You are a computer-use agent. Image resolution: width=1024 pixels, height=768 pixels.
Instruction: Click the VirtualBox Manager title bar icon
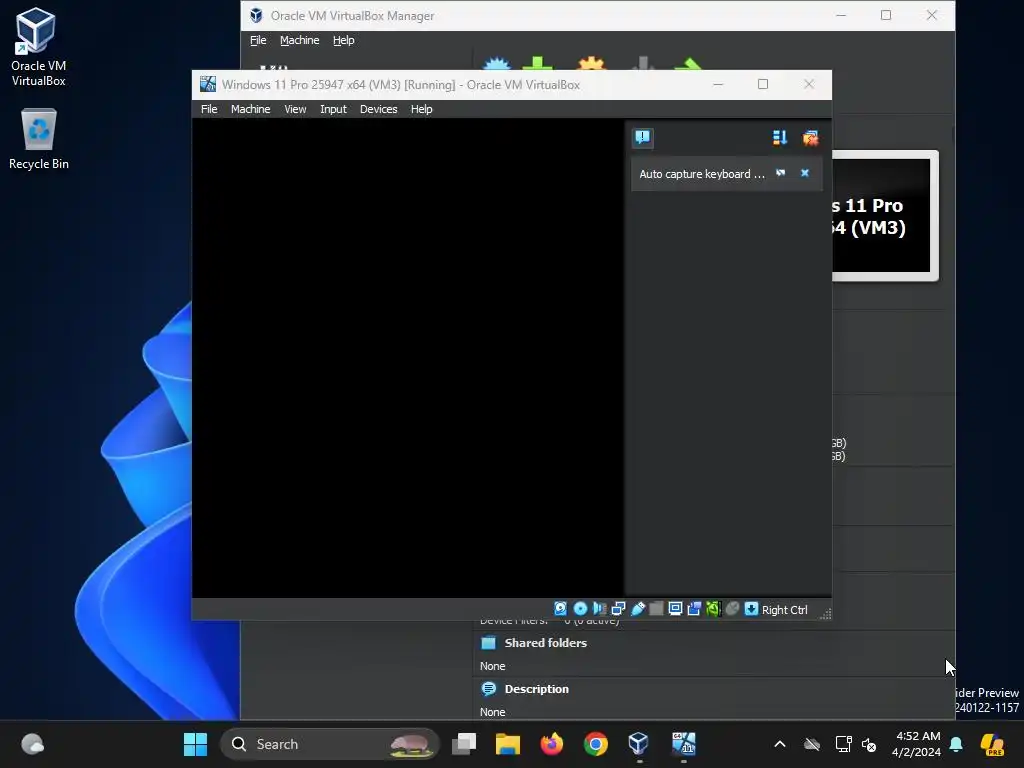pyautogui.click(x=256, y=15)
